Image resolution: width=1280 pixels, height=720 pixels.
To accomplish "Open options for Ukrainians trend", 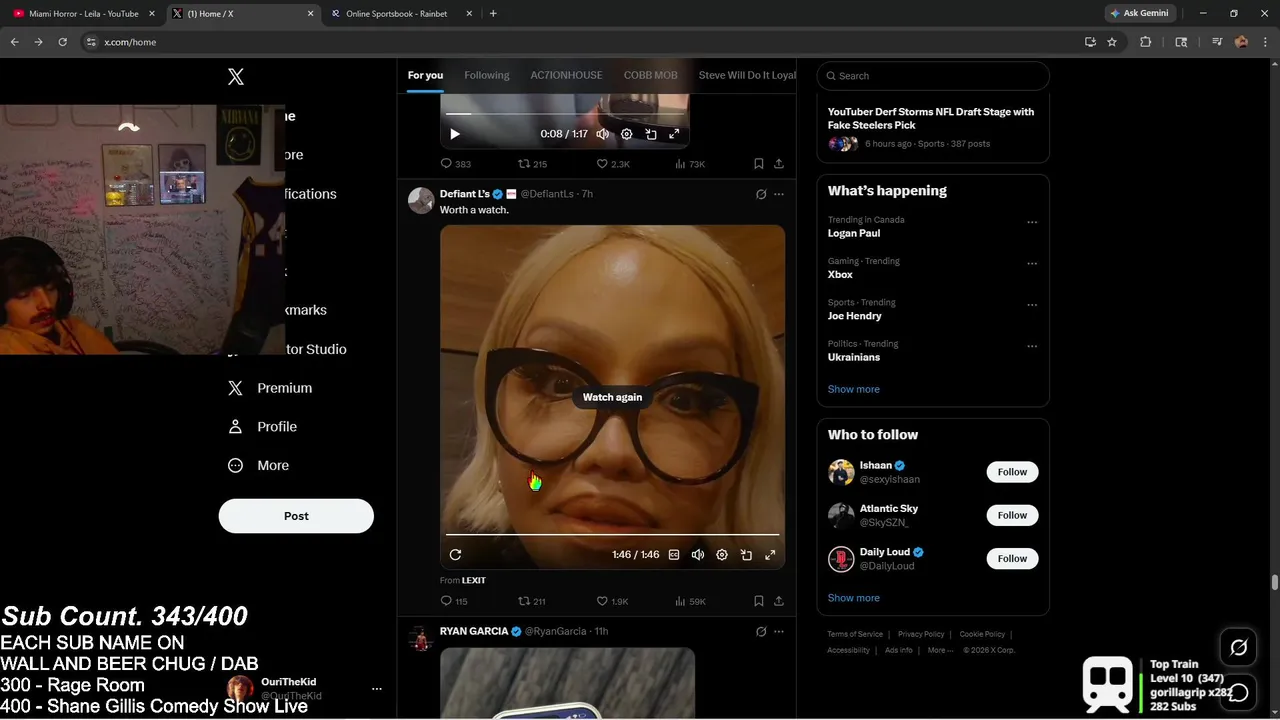I will click(1032, 346).
